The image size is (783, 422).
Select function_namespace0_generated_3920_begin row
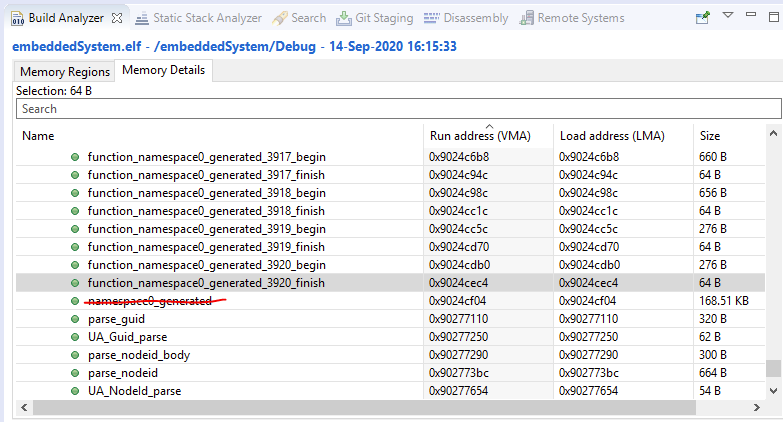coord(391,265)
